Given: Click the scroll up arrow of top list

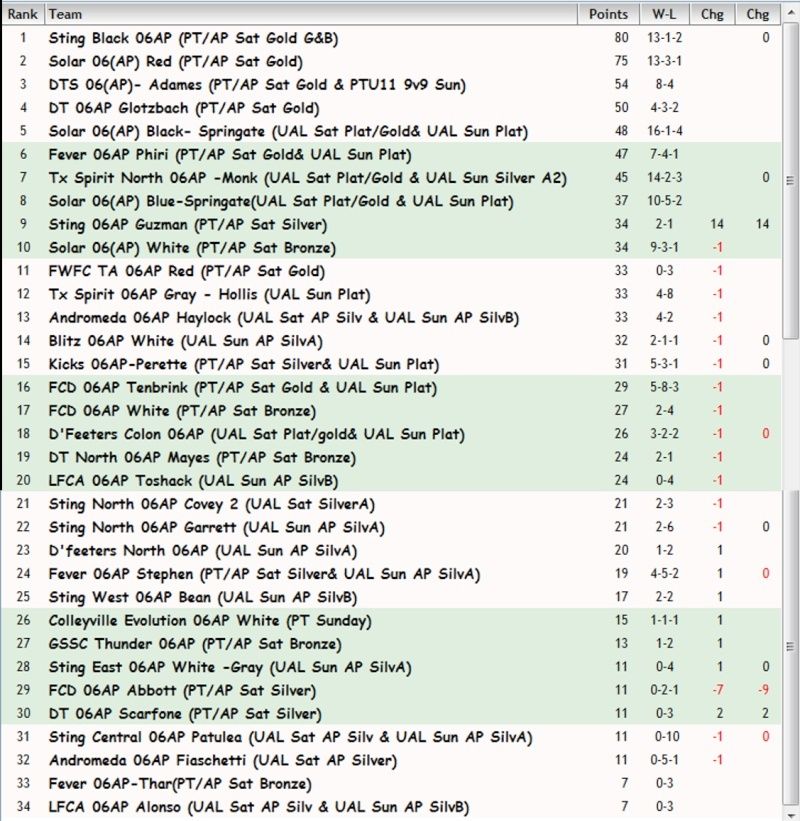Looking at the screenshot, I should [x=791, y=12].
